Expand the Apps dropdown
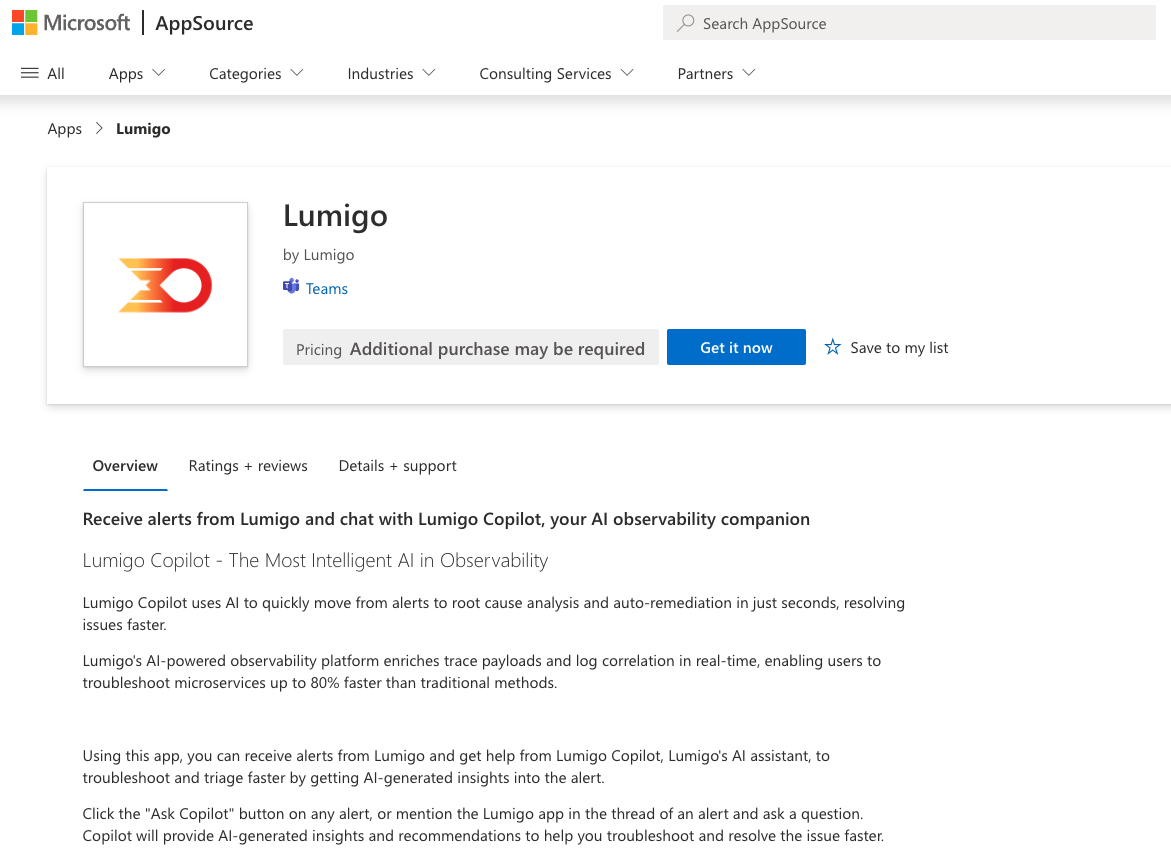 click(137, 73)
